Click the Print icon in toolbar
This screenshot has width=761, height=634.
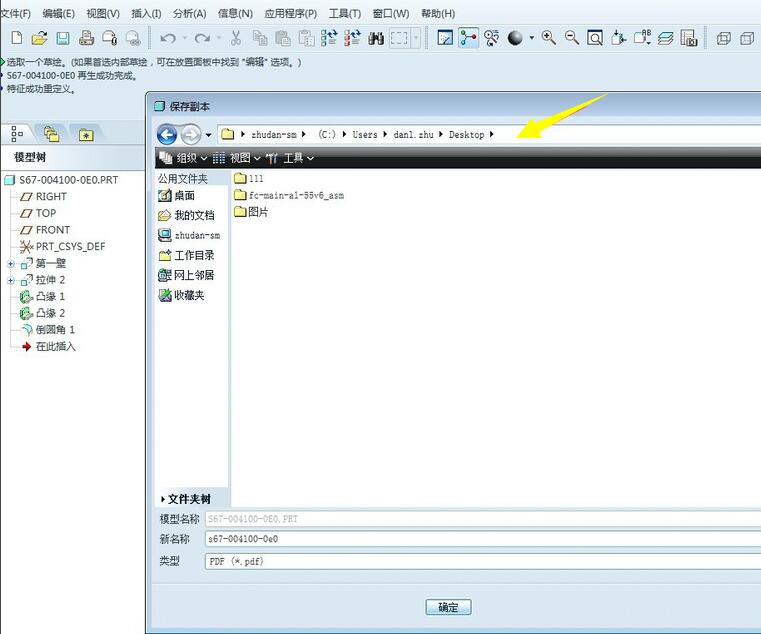pos(86,38)
